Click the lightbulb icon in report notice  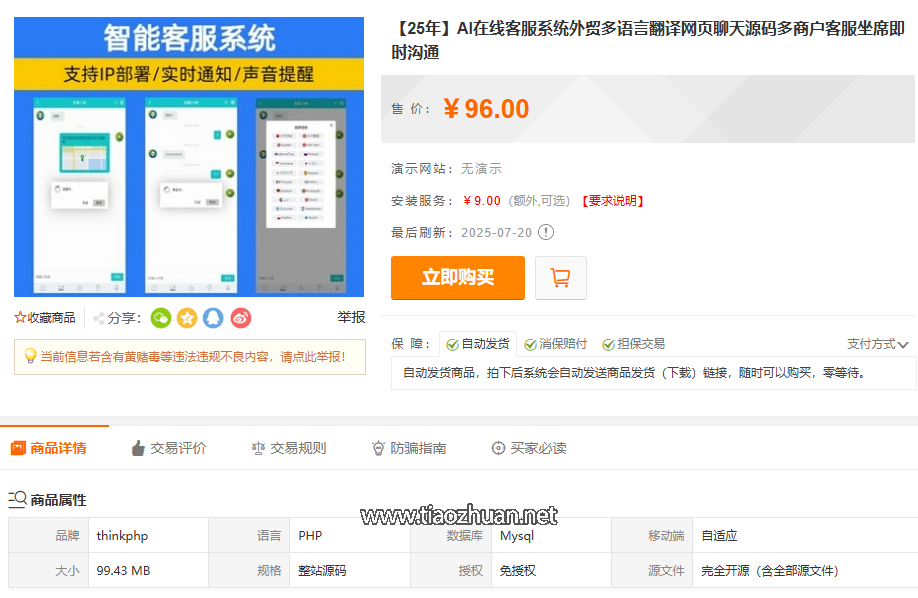pos(30,356)
